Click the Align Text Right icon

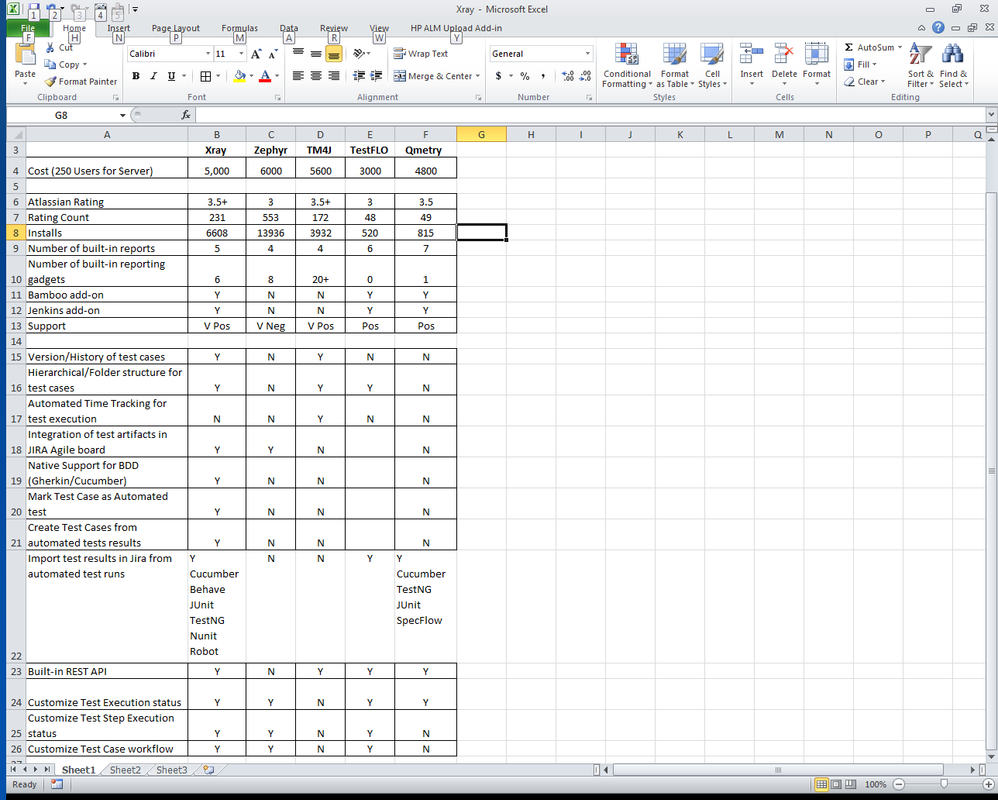[334, 76]
